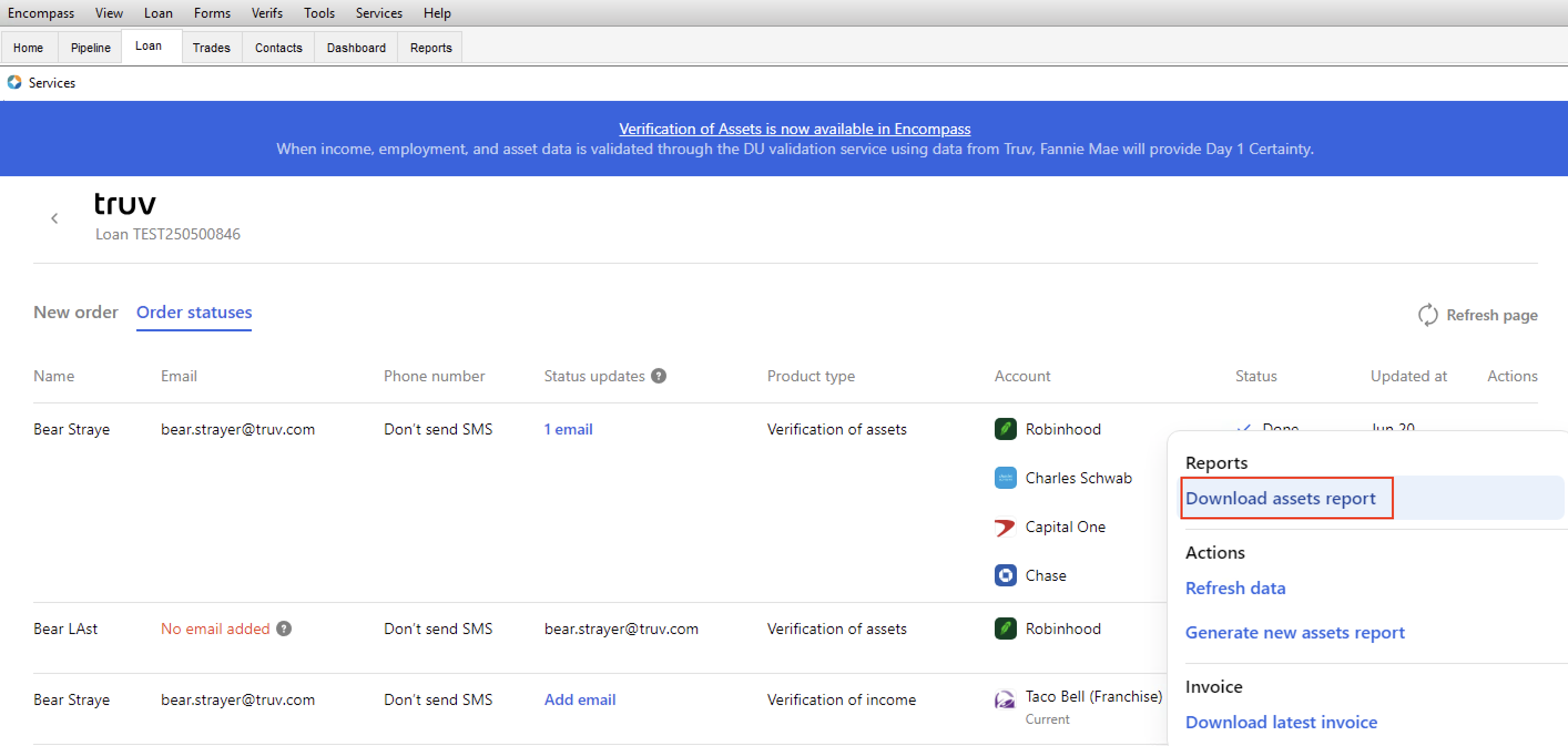Image resolution: width=1568 pixels, height=746 pixels.
Task: Open Verification of Assets announcement link
Action: coord(795,129)
